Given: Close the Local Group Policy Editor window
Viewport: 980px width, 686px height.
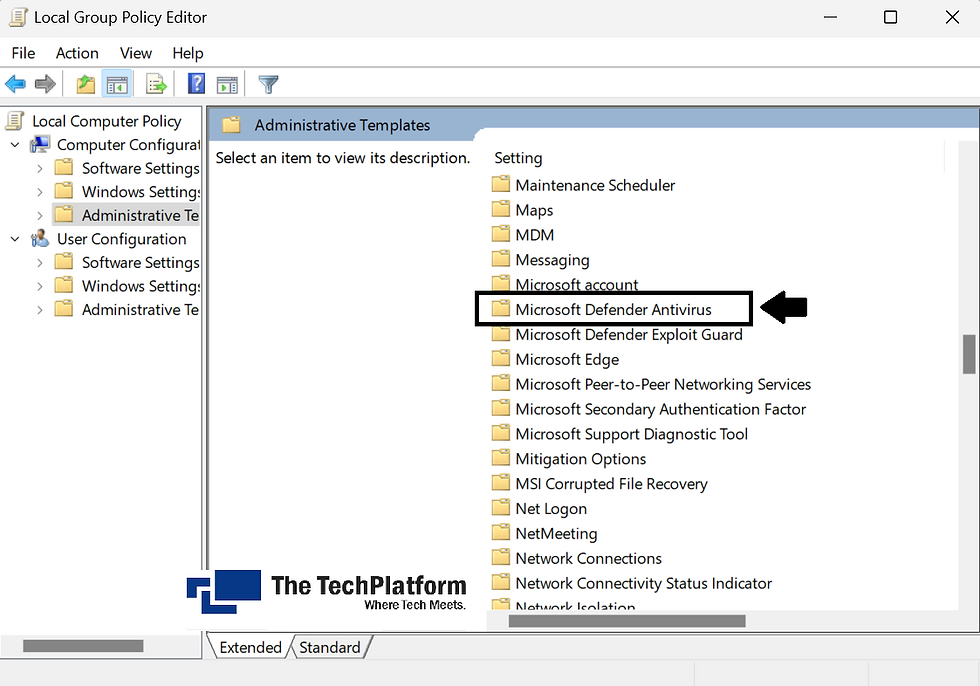Looking at the screenshot, I should coord(952,17).
